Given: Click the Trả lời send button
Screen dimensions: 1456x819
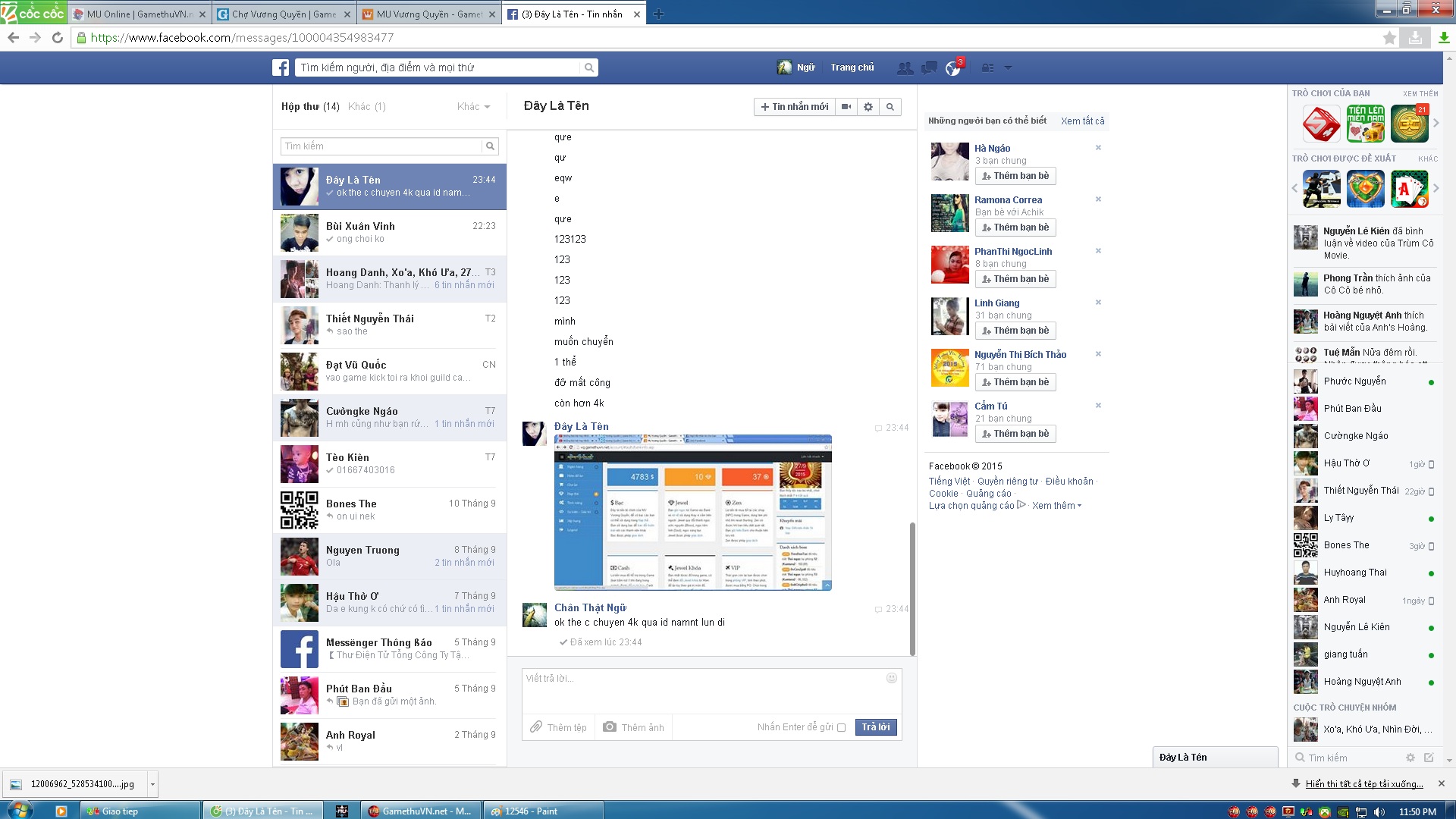Looking at the screenshot, I should pos(876,727).
